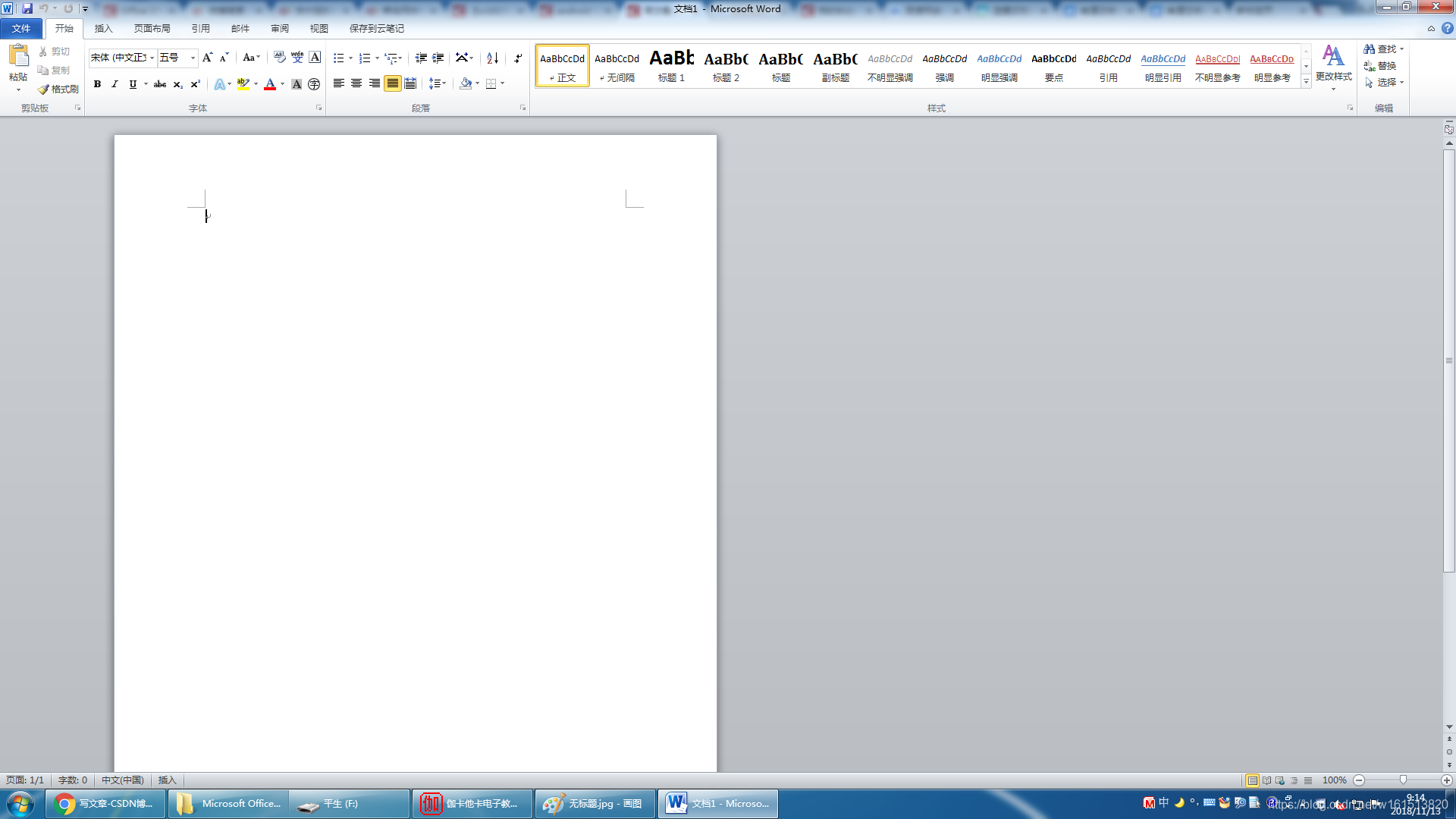Toggle Bold formatting

coord(97,84)
